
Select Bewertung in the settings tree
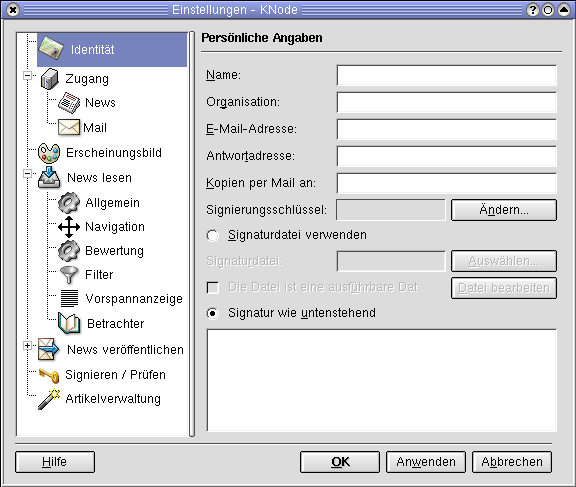pyautogui.click(x=114, y=251)
